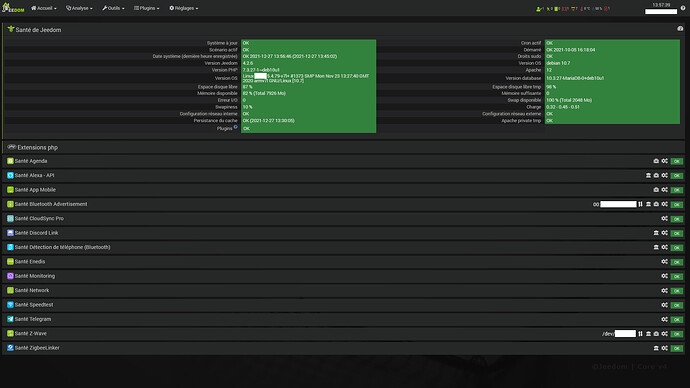Click the clock showing 13:57:39

point(661,5)
